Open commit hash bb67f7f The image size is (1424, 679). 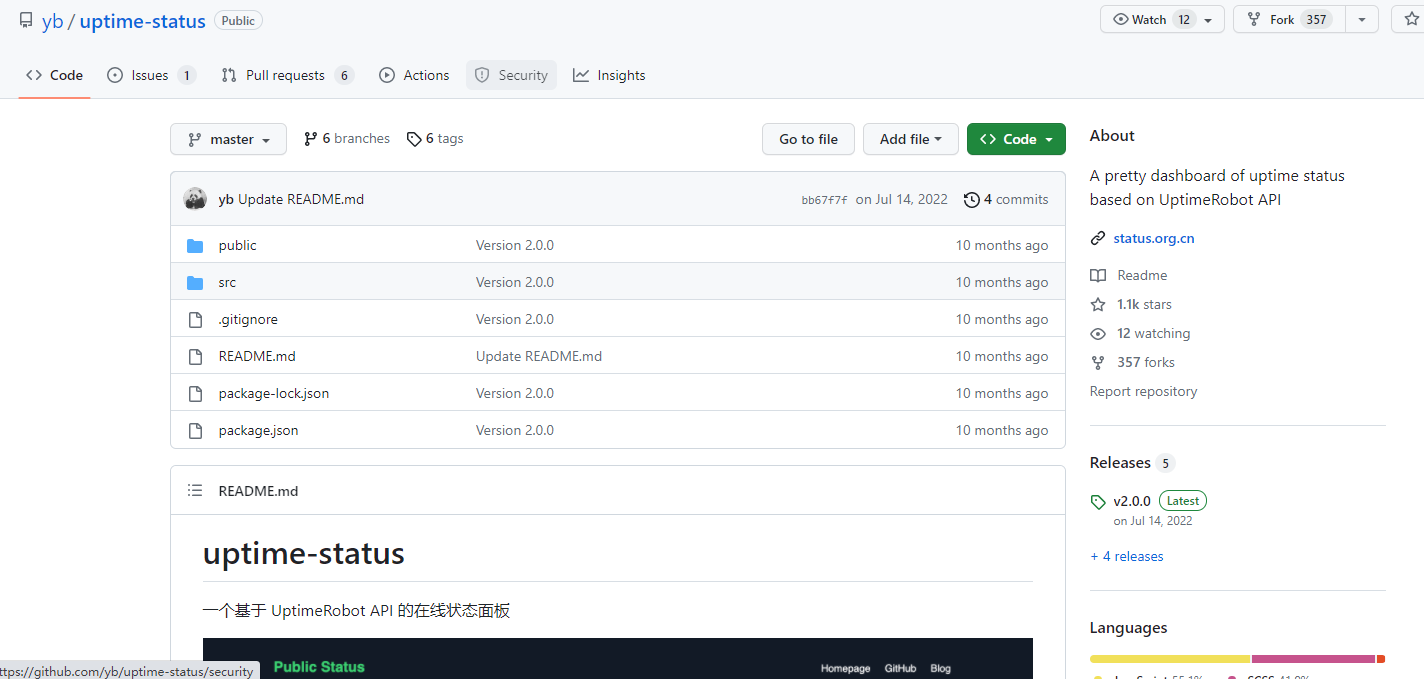click(824, 200)
